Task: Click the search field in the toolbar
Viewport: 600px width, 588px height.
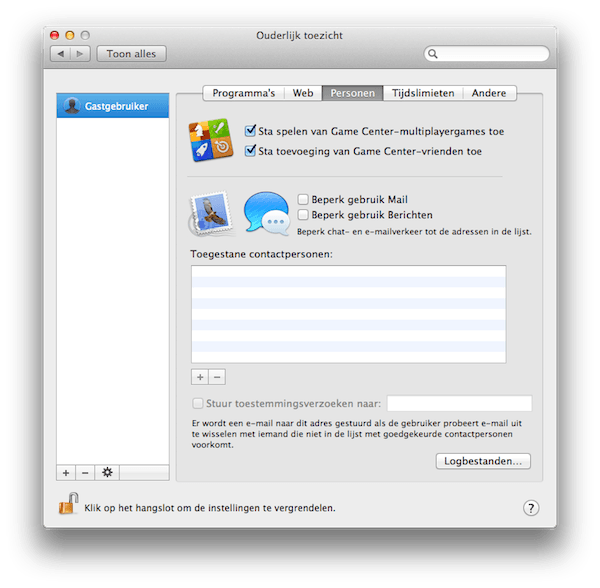Action: coord(486,54)
